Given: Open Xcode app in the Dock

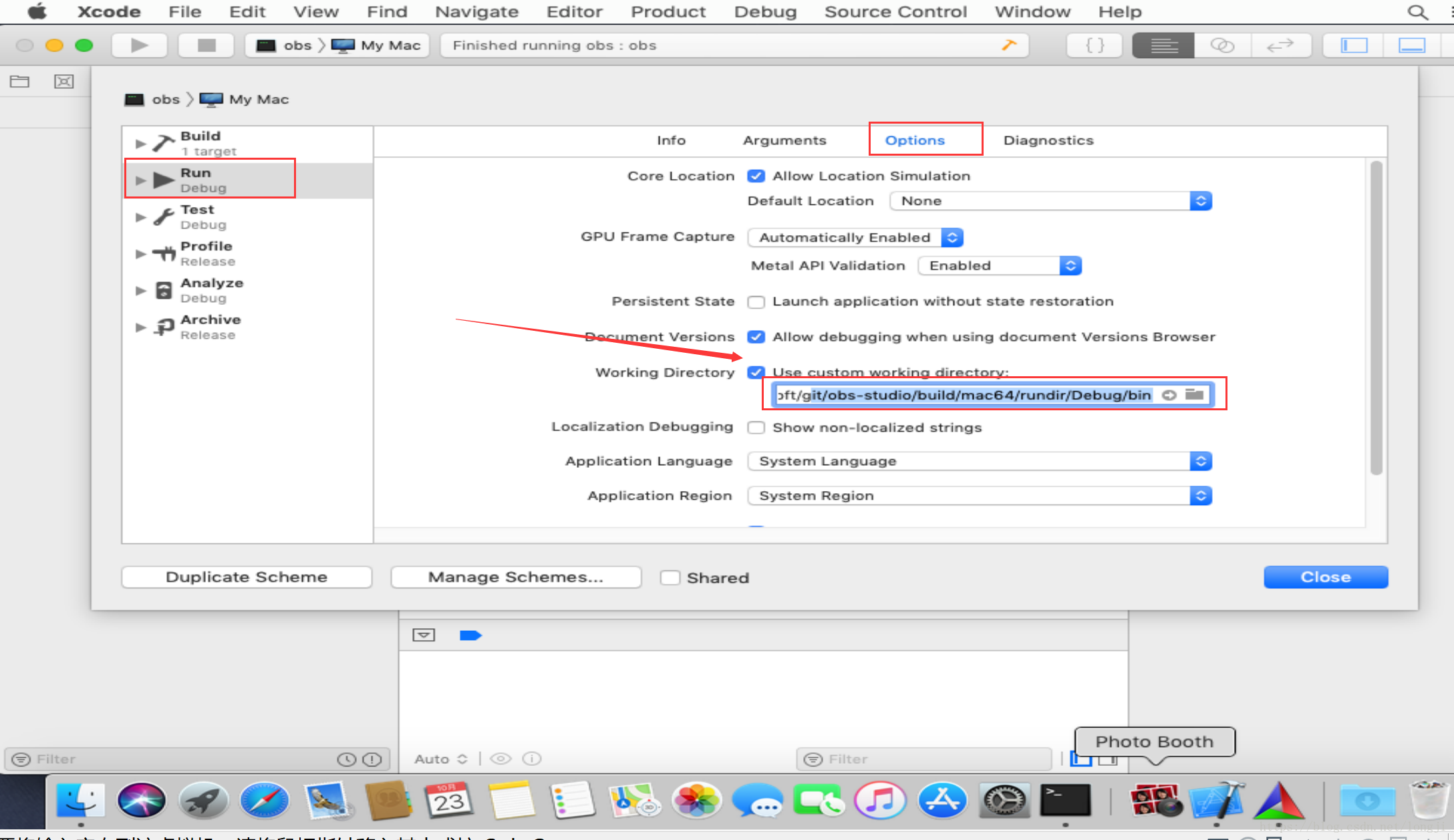Looking at the screenshot, I should (1216, 800).
